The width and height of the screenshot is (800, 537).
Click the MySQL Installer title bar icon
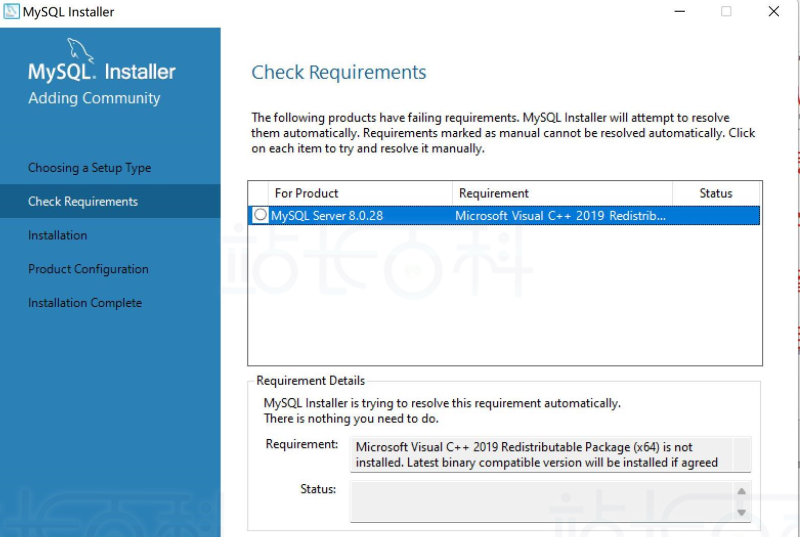coord(11,11)
